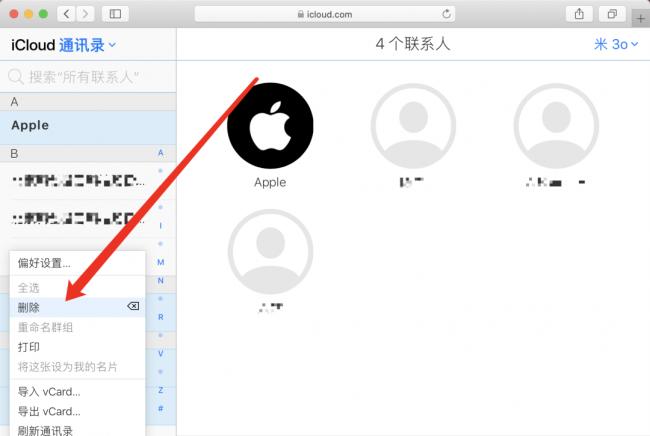Image resolution: width=650 pixels, height=436 pixels.
Task: Choose 打印 from the menu
Action: pos(78,347)
